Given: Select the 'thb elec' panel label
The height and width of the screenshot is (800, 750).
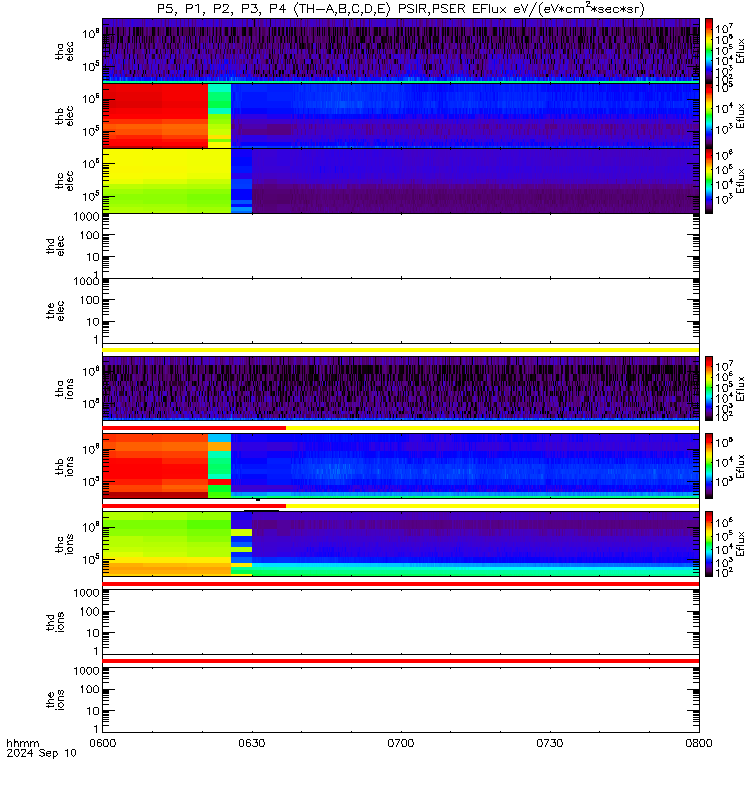Looking at the screenshot, I should [65, 116].
